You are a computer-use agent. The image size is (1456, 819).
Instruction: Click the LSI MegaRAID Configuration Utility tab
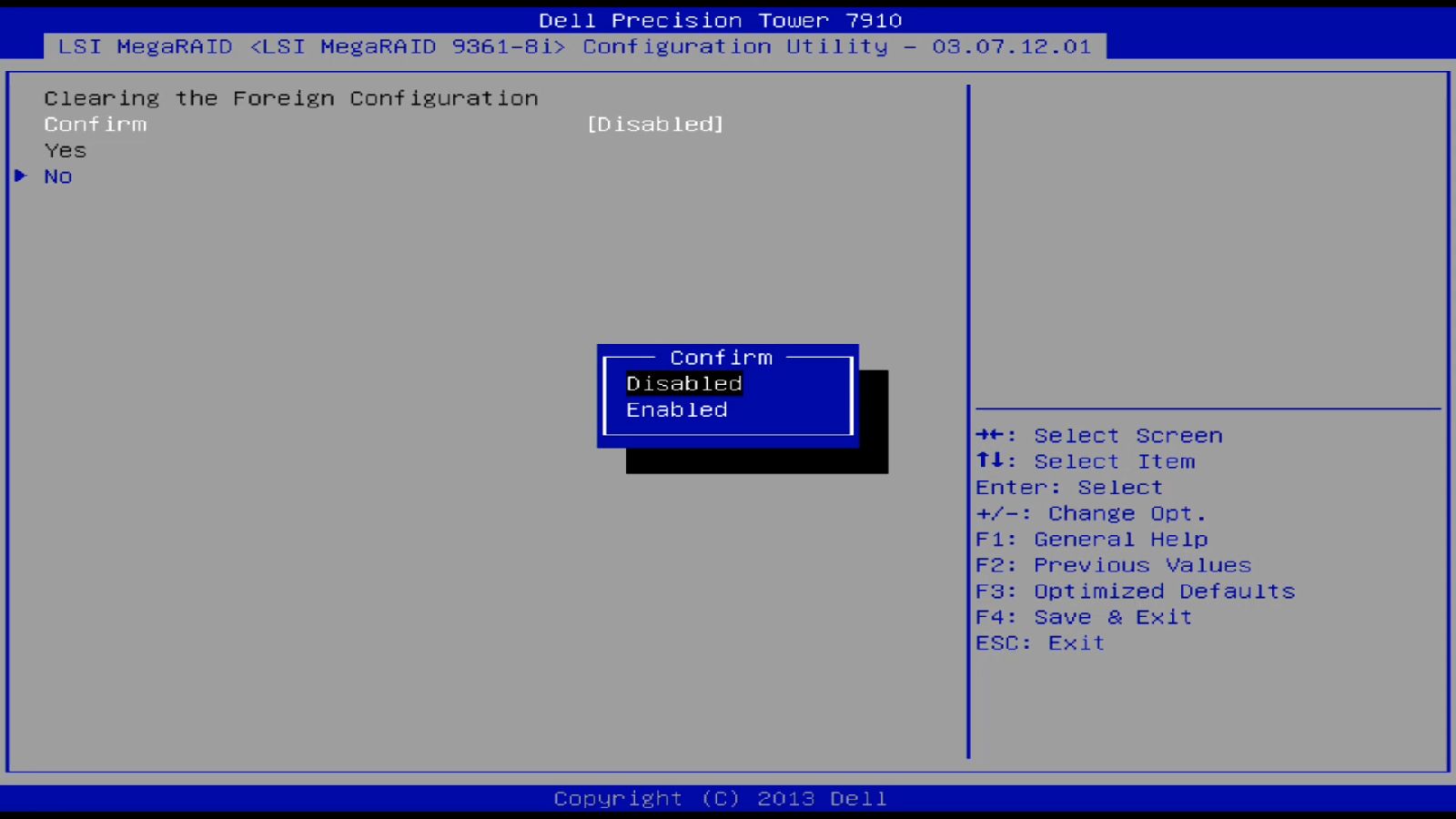point(575,46)
